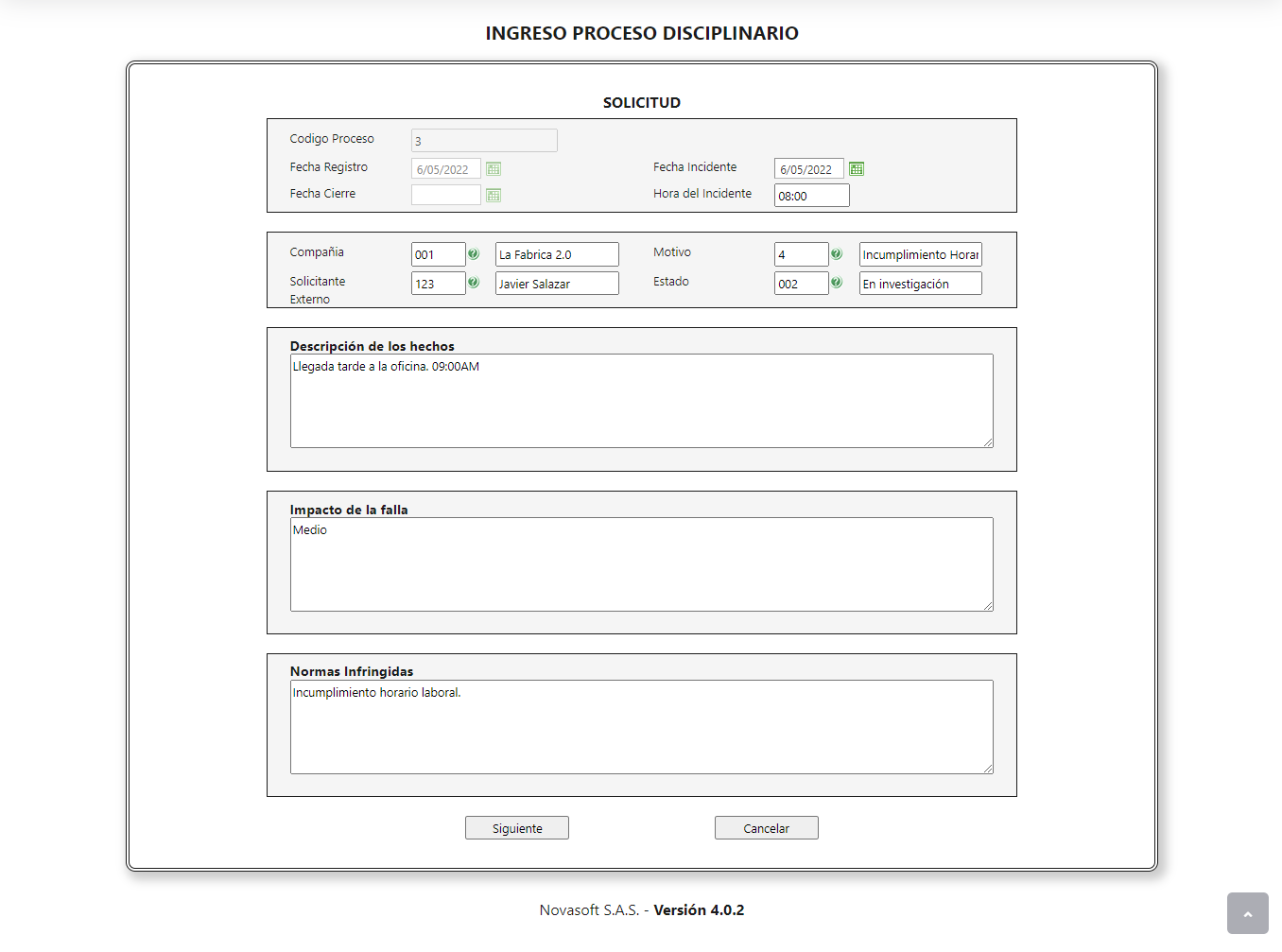1282x952 pixels.
Task: Click the SOLICITUD section heading
Action: [x=642, y=102]
